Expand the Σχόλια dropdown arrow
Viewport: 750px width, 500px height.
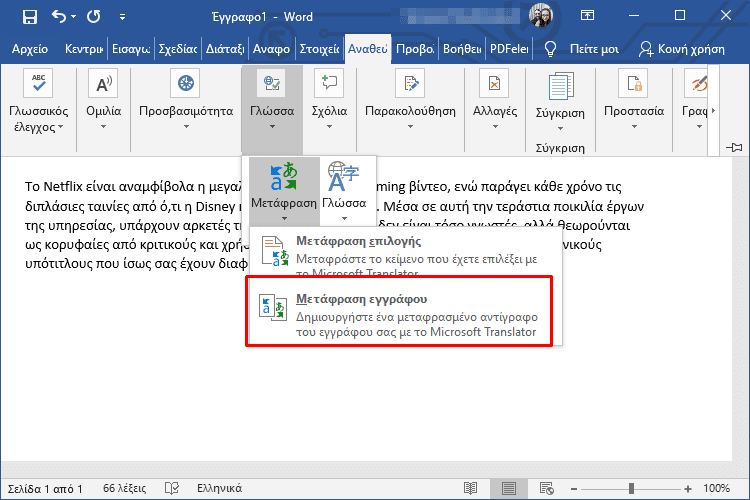pyautogui.click(x=329, y=127)
